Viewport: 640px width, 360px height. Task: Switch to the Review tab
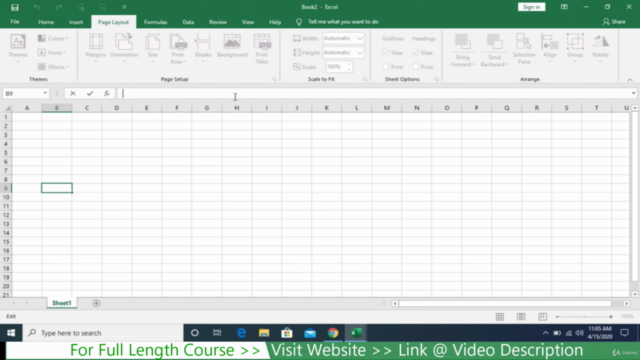218,22
